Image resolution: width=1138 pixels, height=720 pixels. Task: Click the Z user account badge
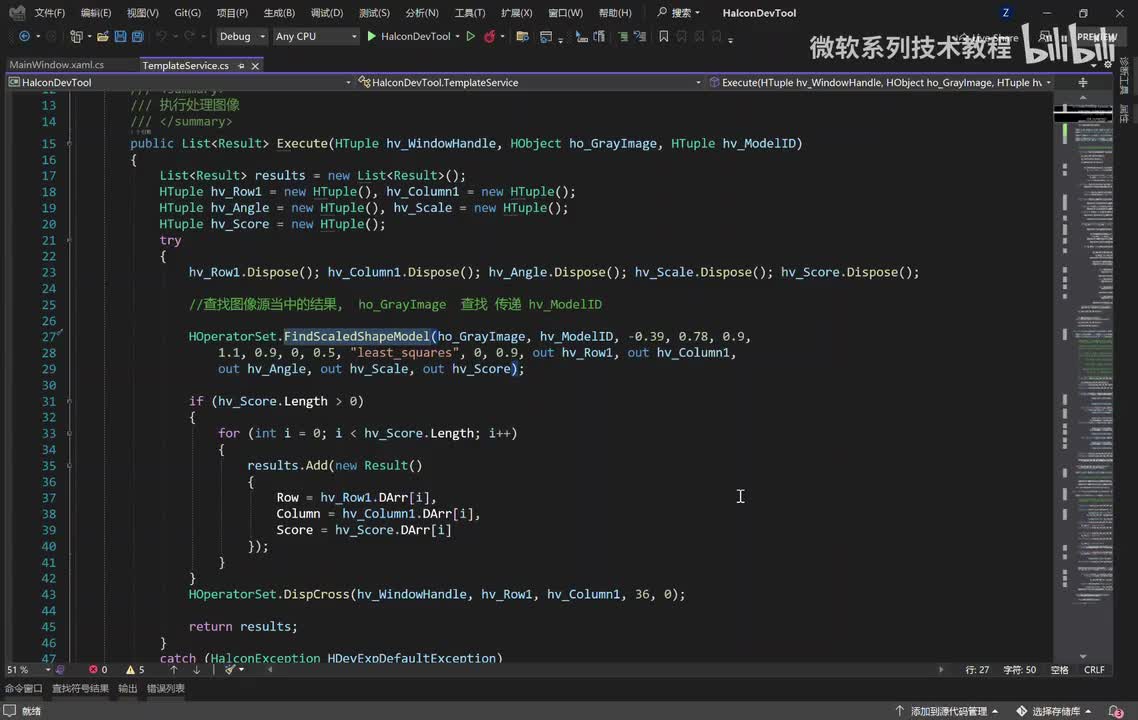pos(1005,12)
